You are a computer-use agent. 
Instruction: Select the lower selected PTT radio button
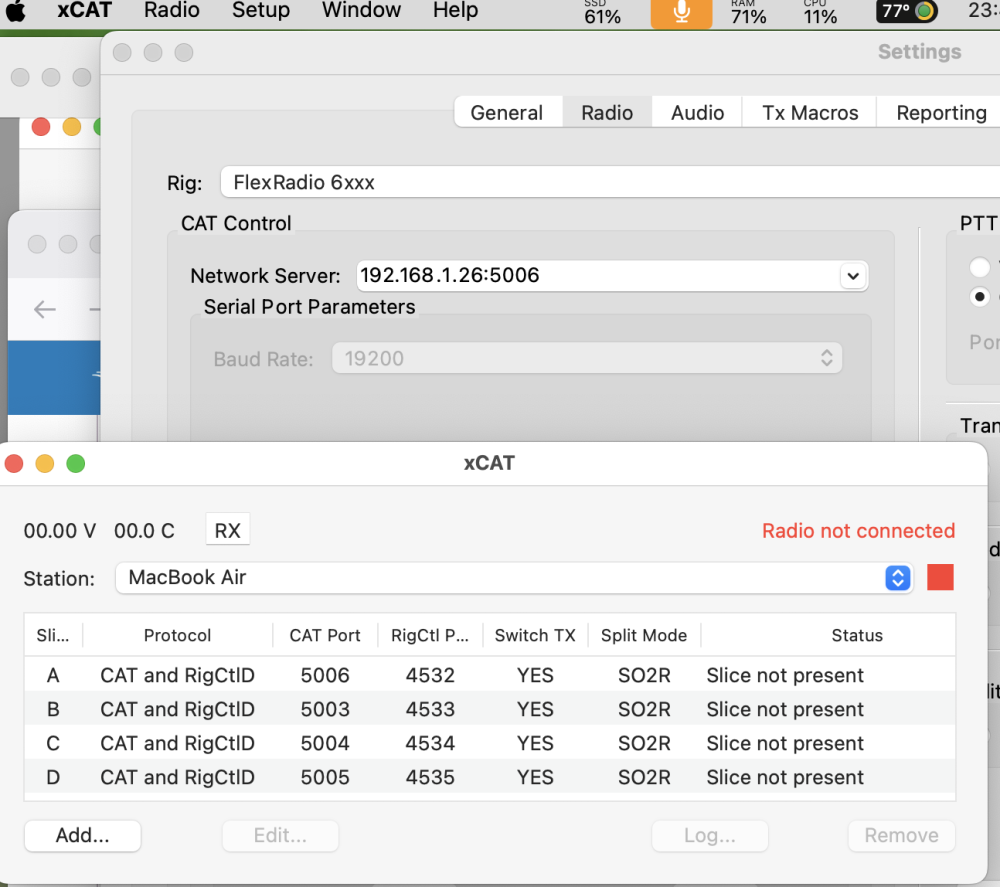click(x=979, y=297)
